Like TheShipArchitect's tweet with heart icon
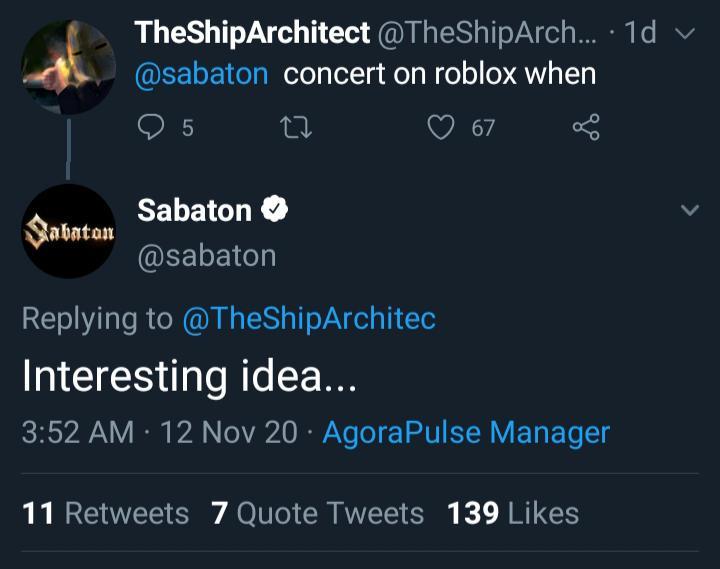The height and width of the screenshot is (569, 720). pyautogui.click(x=441, y=127)
